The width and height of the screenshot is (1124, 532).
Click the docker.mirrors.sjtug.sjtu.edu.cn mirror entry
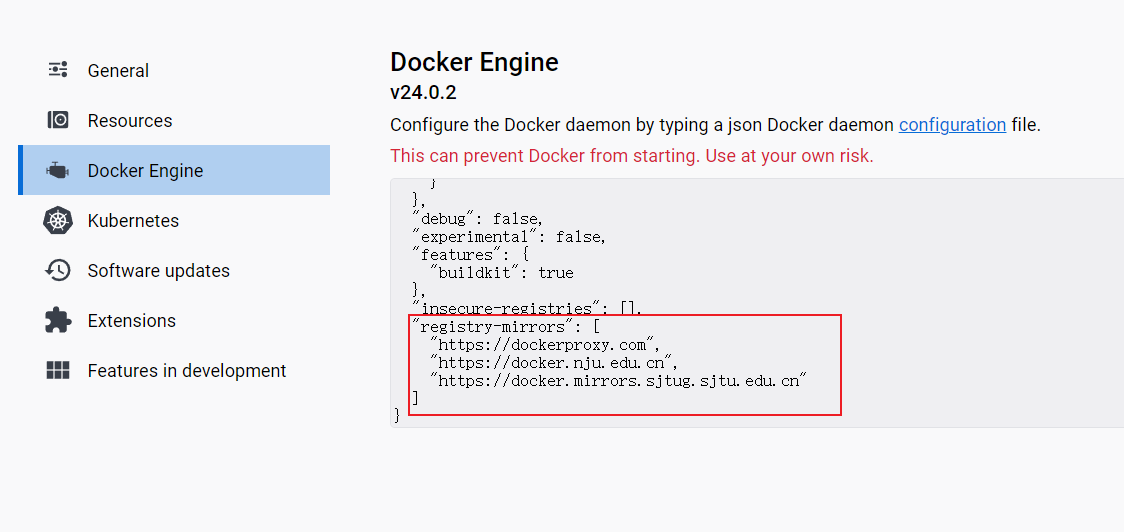[x=619, y=380]
